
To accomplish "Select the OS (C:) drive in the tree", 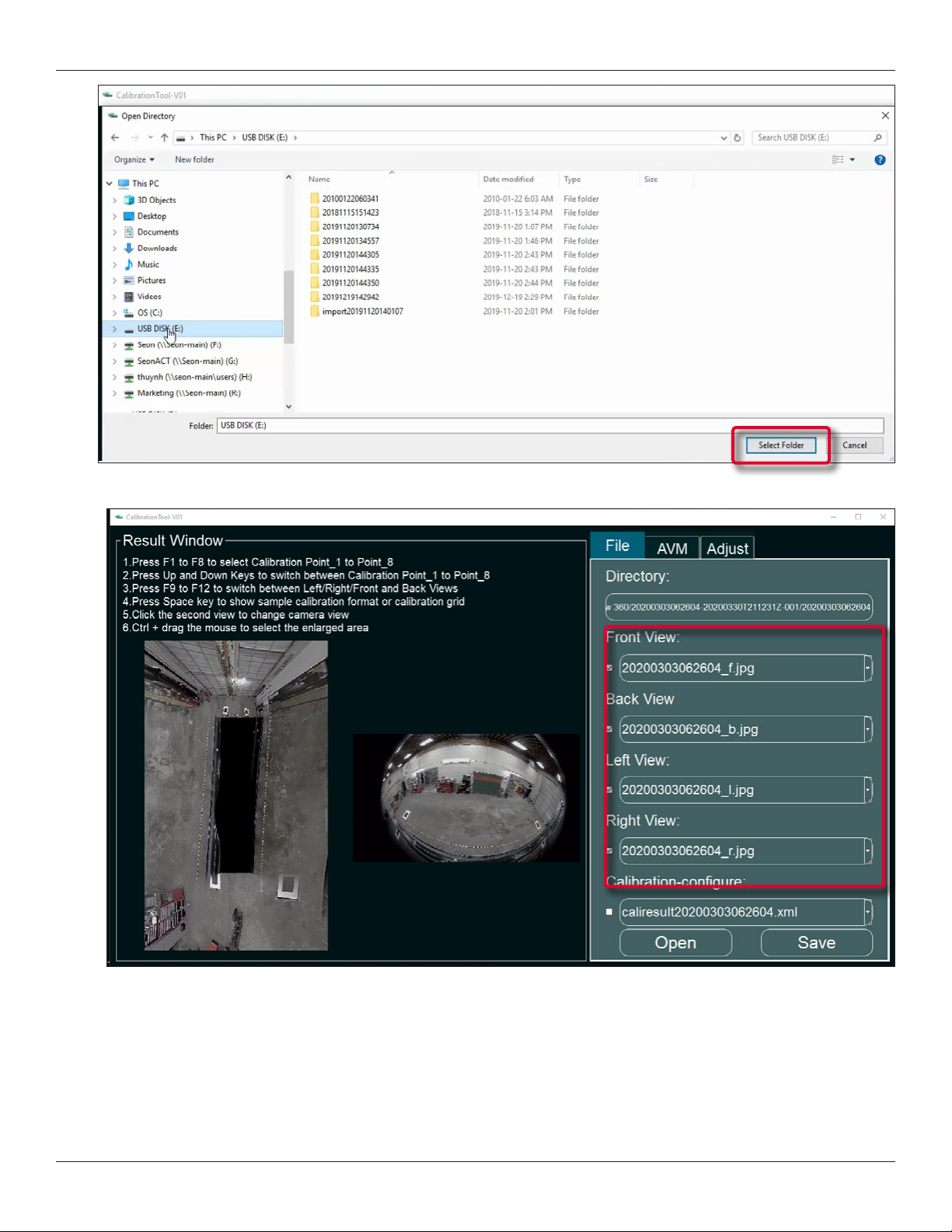I will 149,312.
